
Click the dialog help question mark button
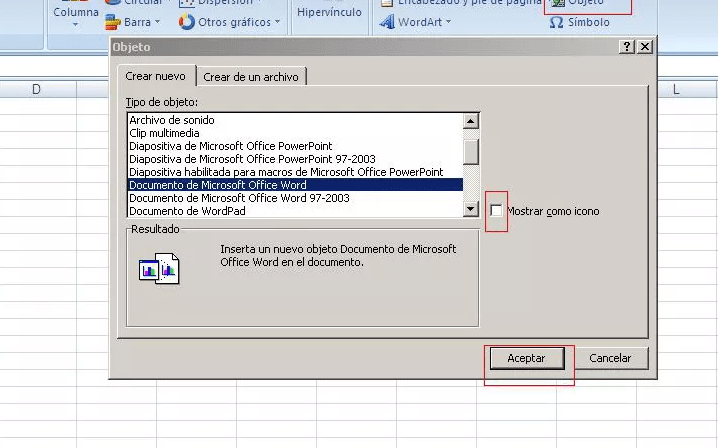[626, 46]
